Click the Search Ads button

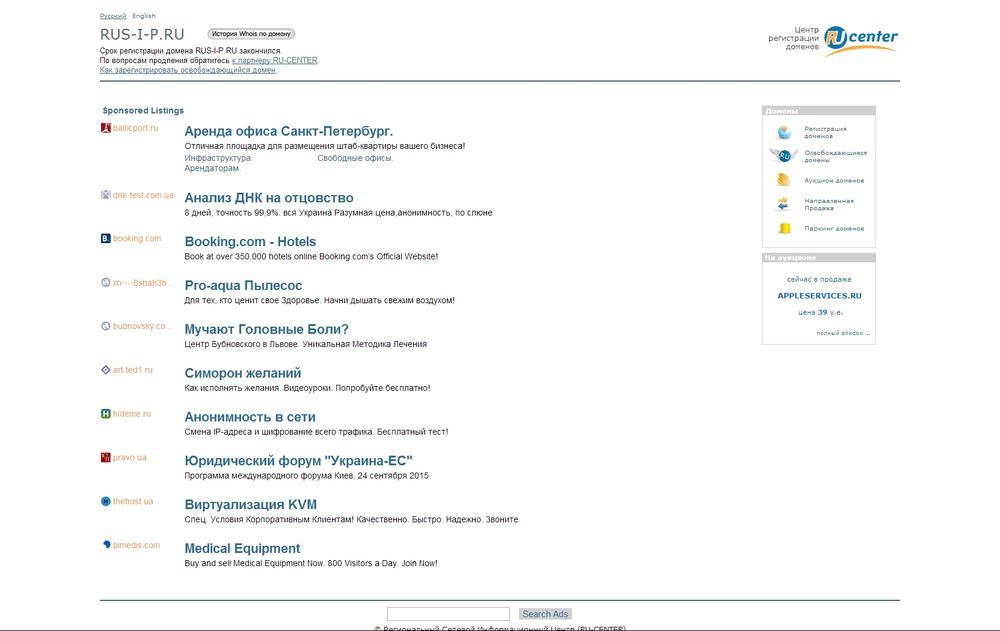[545, 614]
